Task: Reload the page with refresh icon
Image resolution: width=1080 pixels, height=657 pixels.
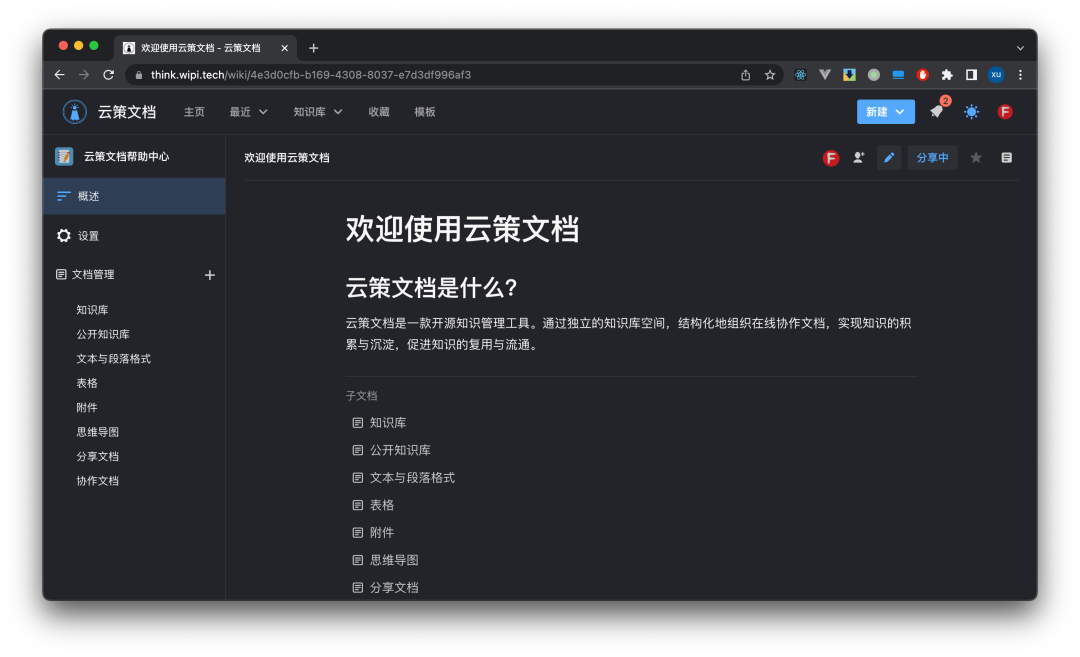Action: pyautogui.click(x=108, y=74)
